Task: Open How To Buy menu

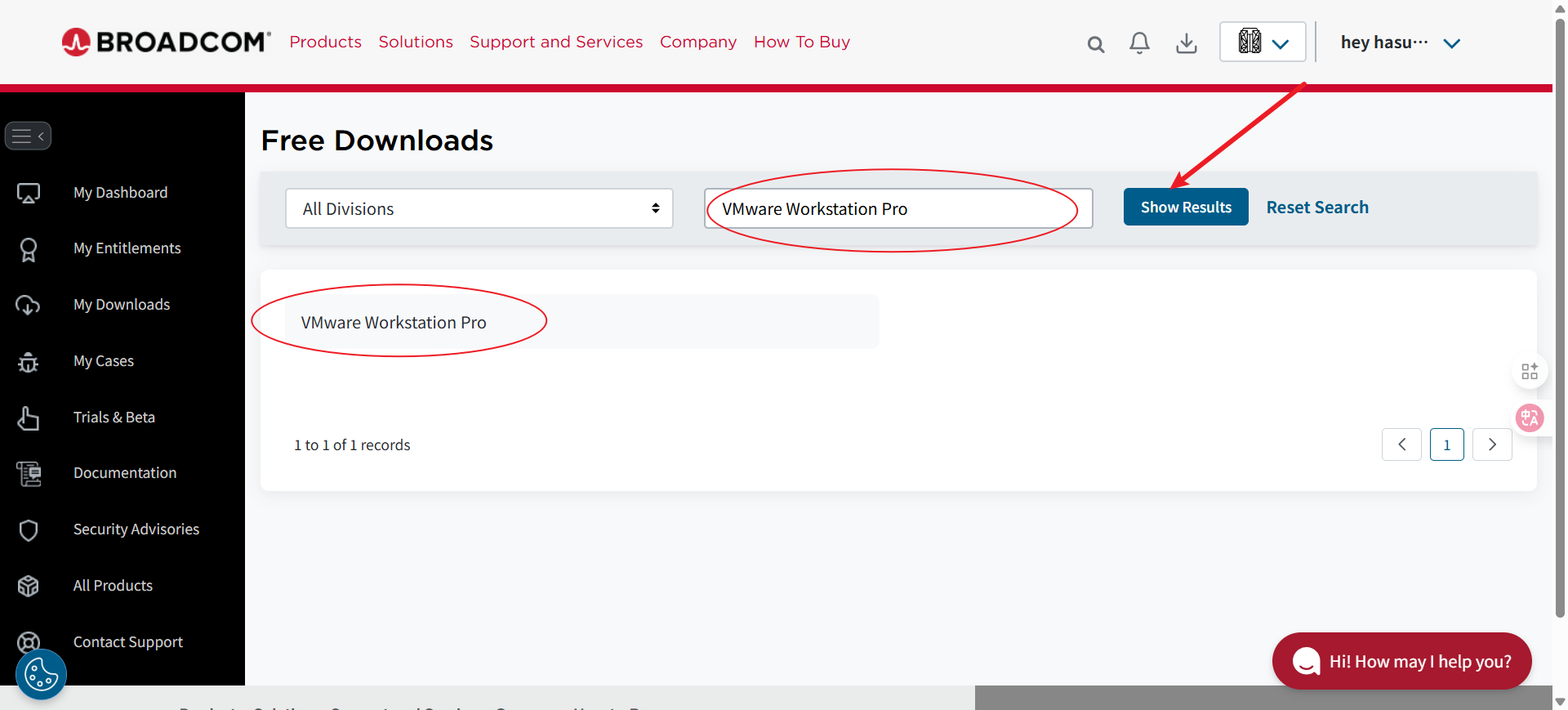Action: click(802, 42)
